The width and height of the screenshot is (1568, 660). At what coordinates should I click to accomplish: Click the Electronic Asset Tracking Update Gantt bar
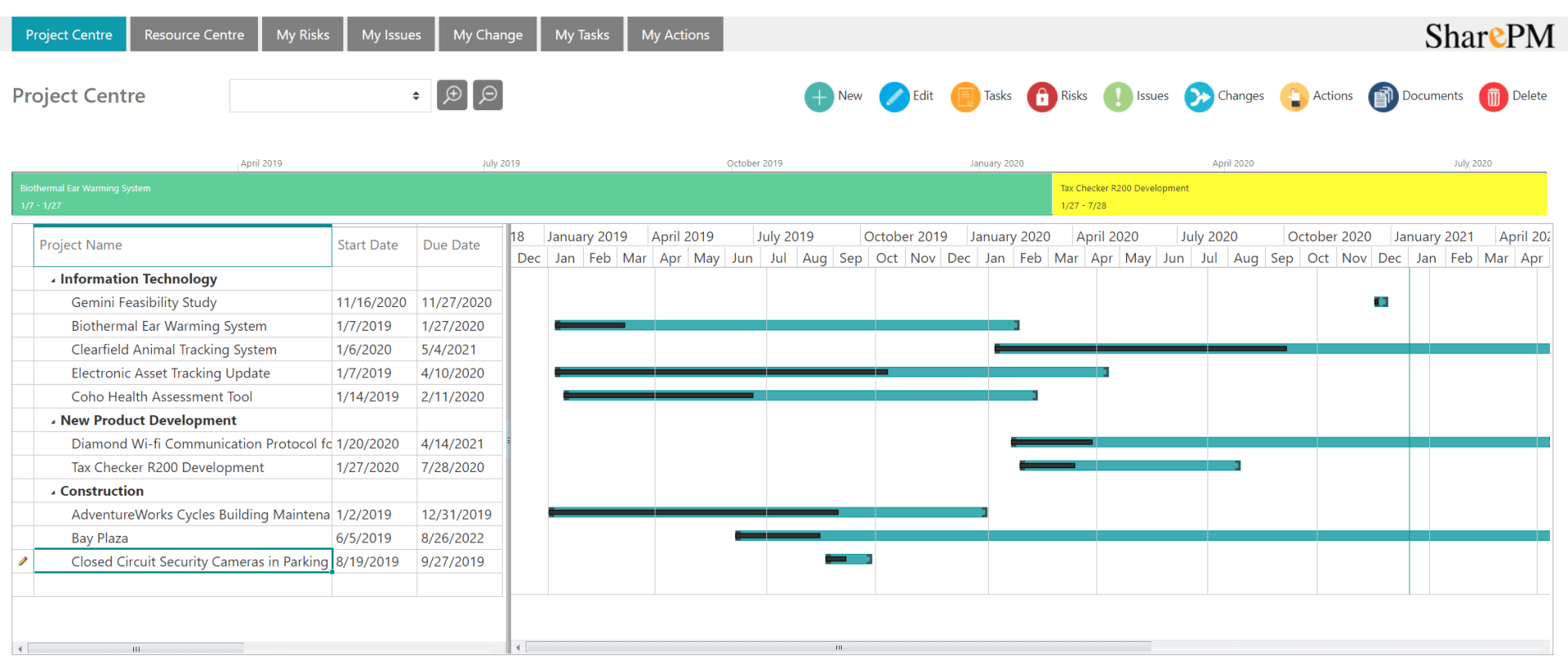point(831,372)
